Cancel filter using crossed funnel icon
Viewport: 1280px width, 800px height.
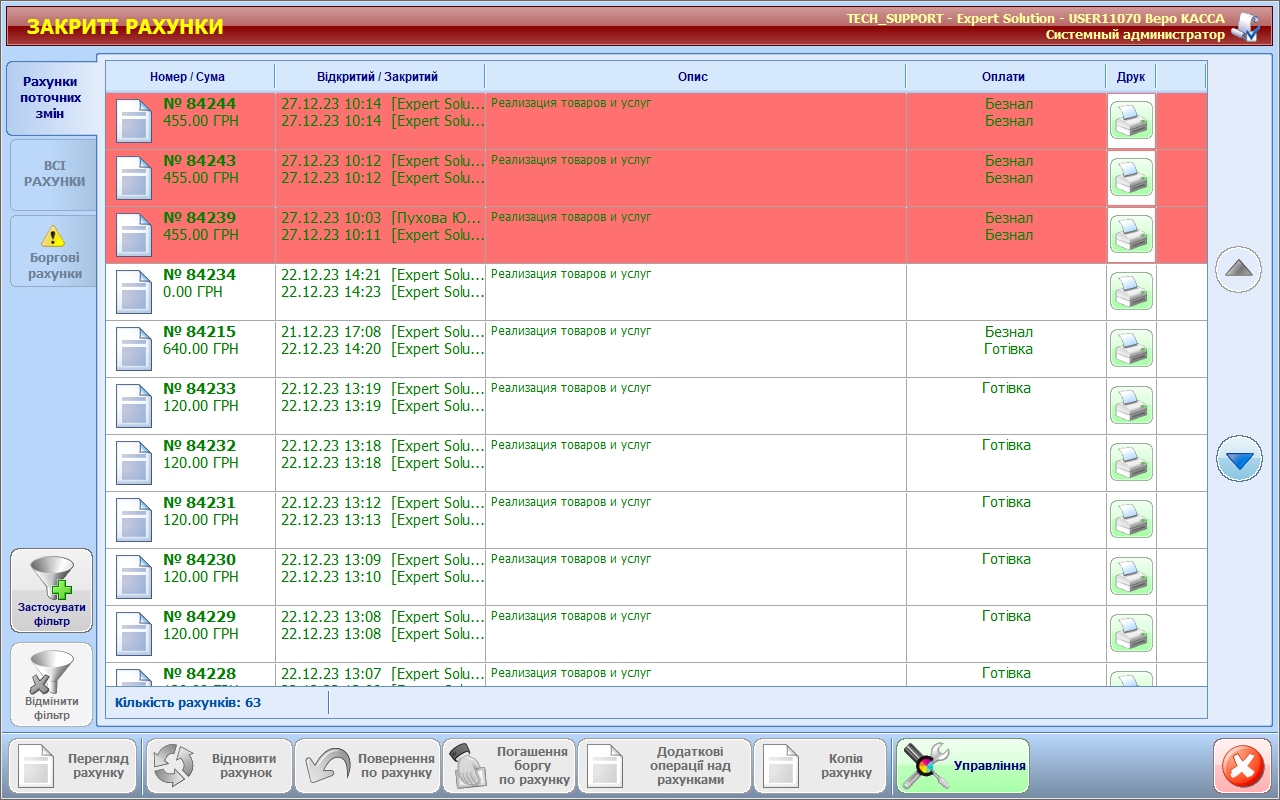52,685
